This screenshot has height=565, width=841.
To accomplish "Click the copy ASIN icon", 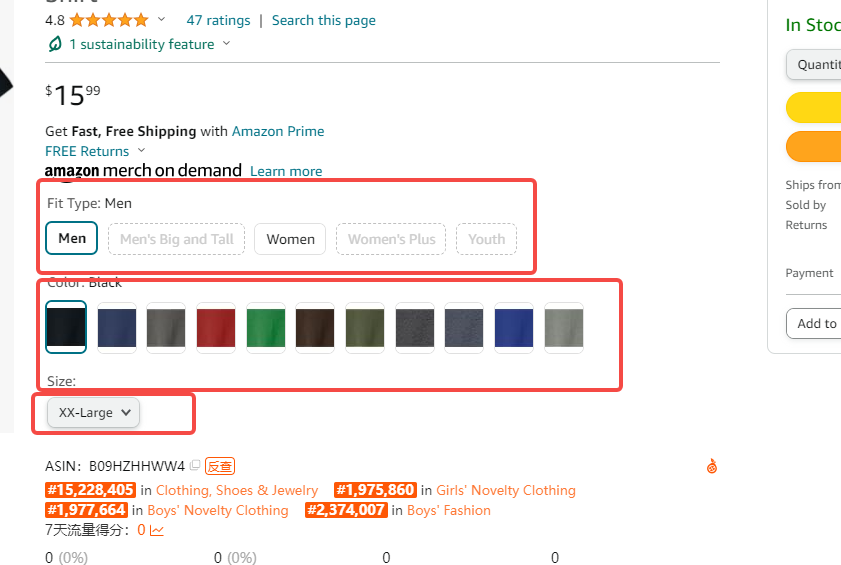I will (195, 465).
